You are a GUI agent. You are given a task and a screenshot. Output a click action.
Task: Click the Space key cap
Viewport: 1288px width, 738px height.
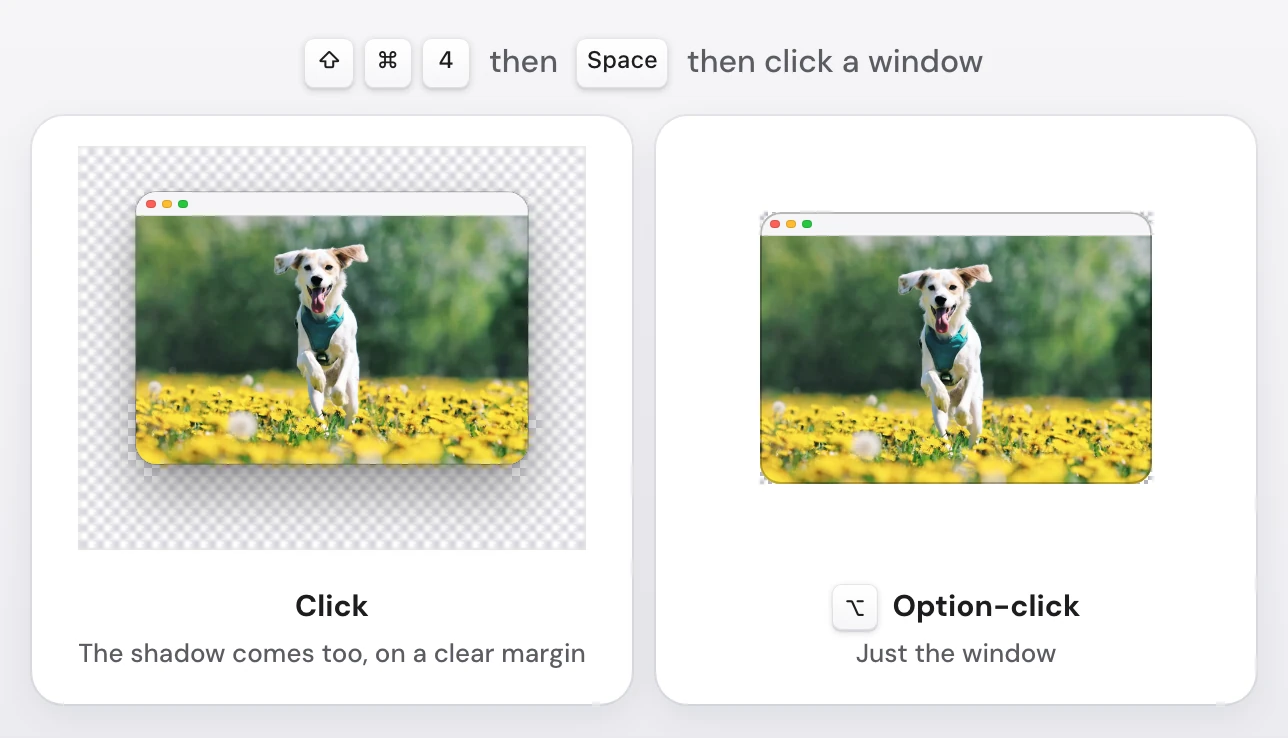click(x=622, y=62)
